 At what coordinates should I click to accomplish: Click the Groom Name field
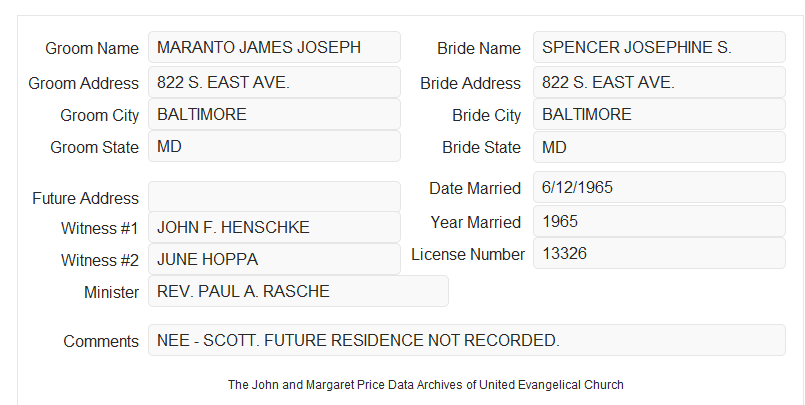274,47
